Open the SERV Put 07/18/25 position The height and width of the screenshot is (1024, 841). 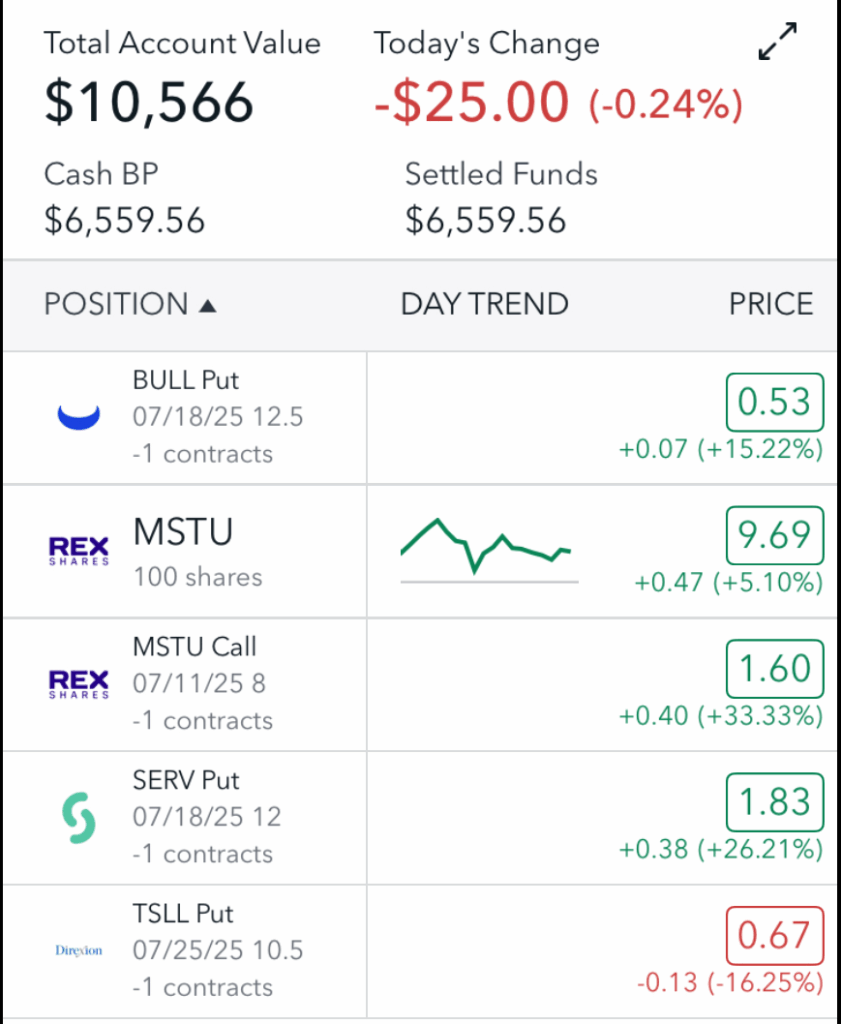click(x=206, y=817)
